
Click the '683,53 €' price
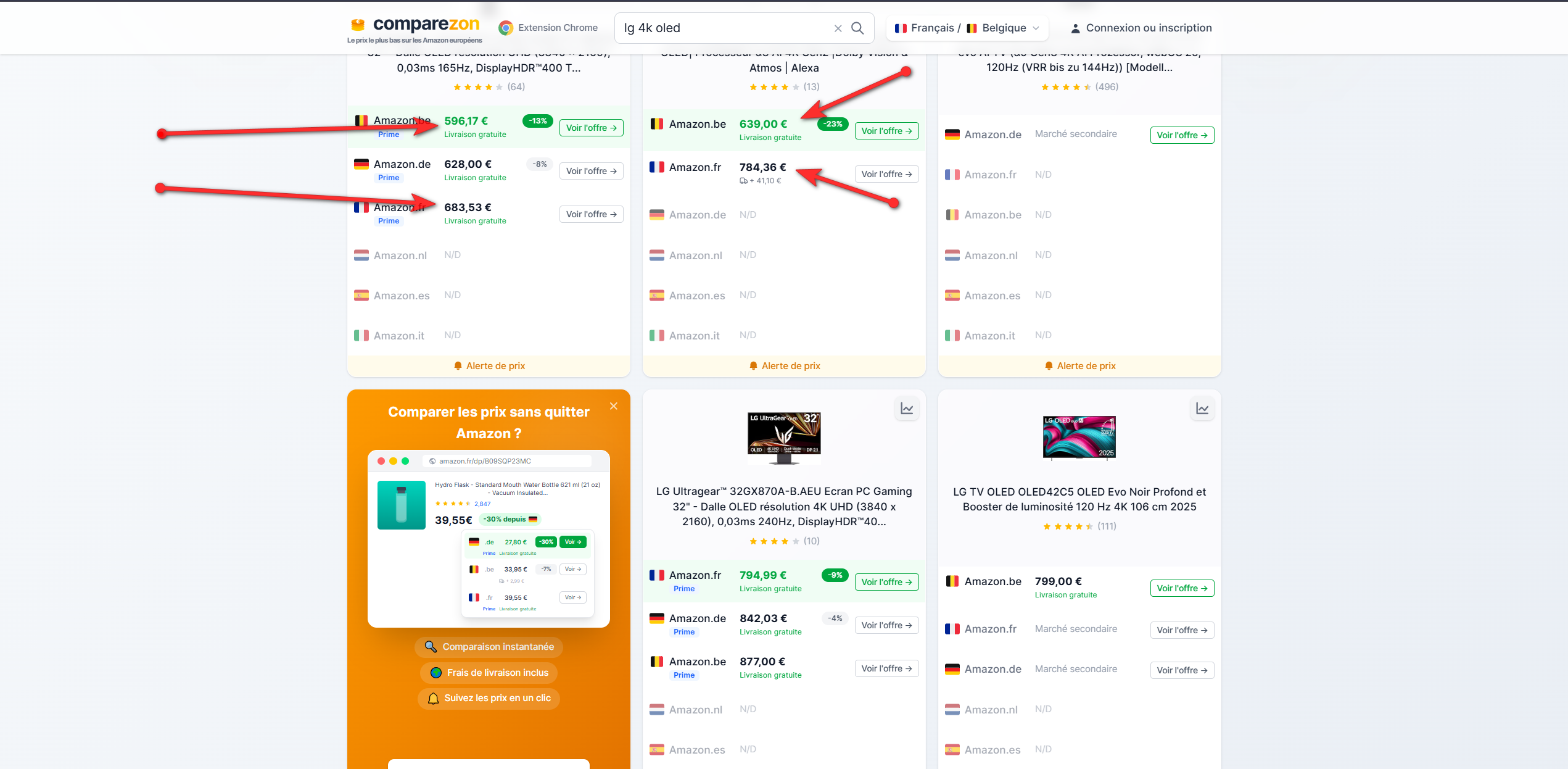pyautogui.click(x=468, y=207)
